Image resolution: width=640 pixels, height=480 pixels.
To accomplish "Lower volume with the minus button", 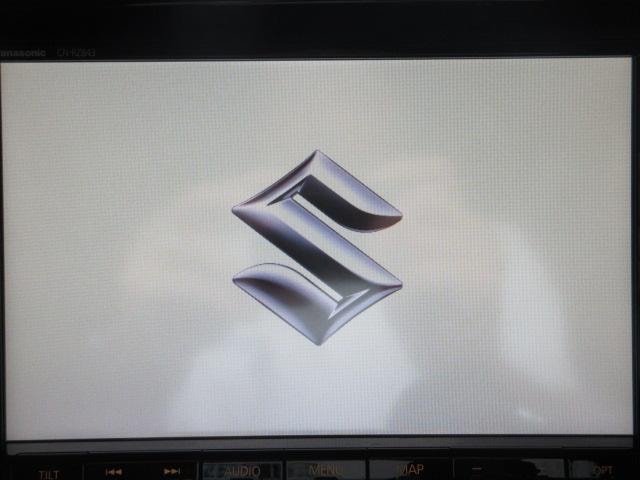I will tap(478, 470).
